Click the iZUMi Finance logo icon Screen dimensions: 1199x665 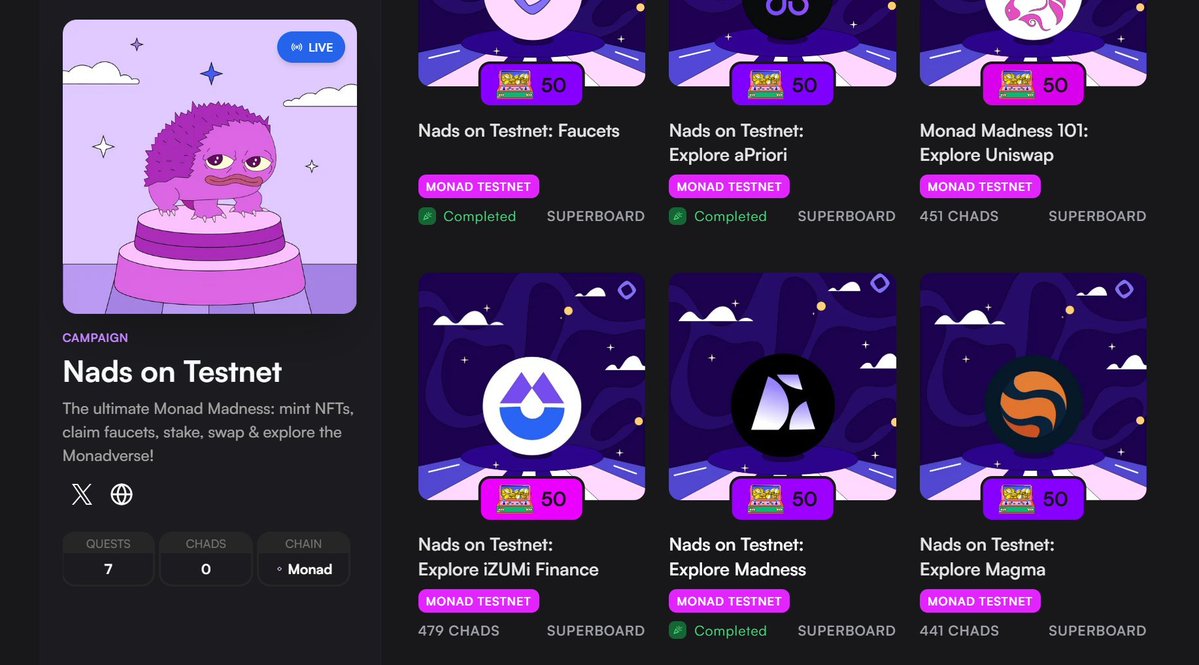coord(531,406)
